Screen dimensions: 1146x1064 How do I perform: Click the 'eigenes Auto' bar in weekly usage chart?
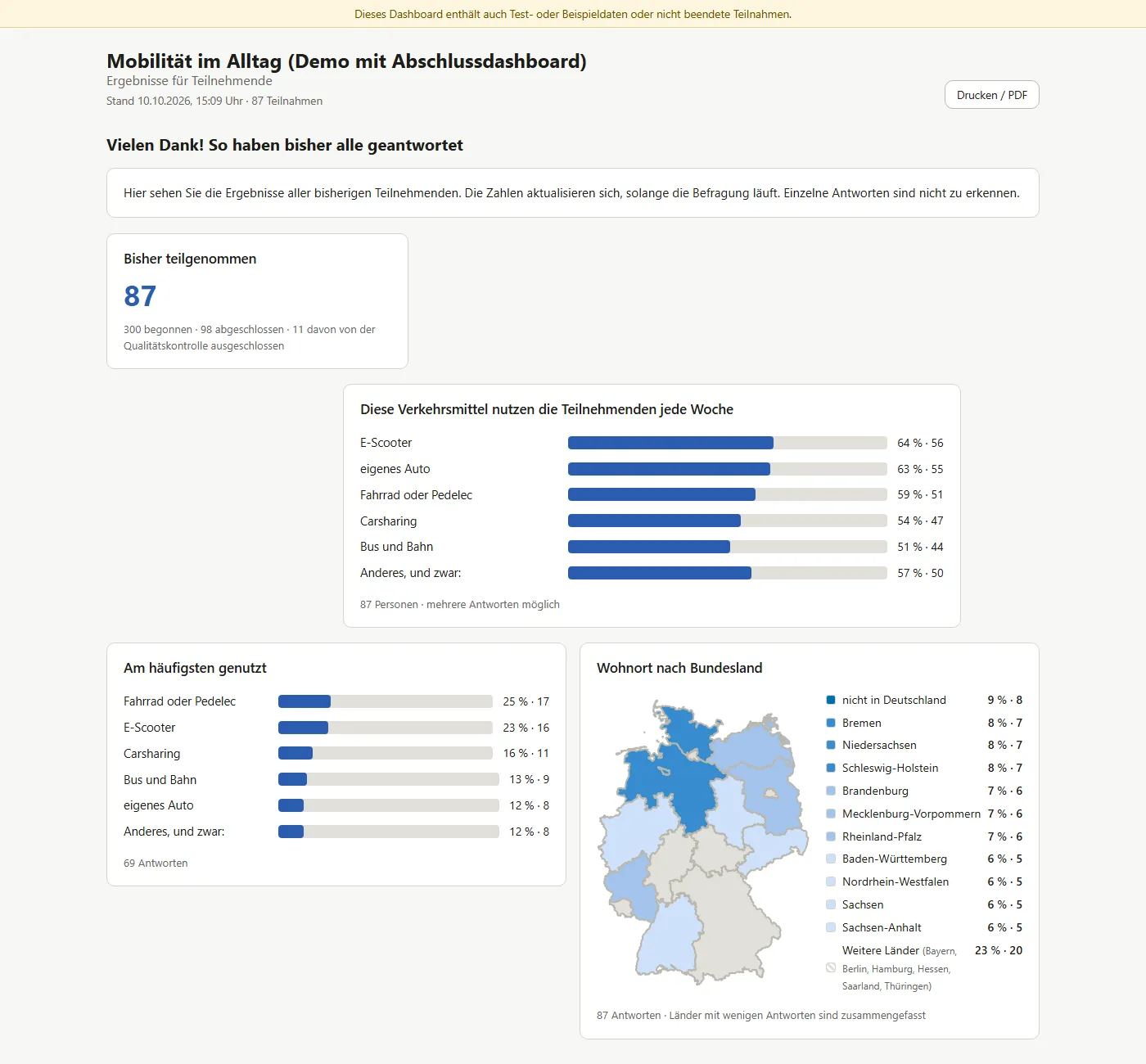pyautogui.click(x=728, y=469)
